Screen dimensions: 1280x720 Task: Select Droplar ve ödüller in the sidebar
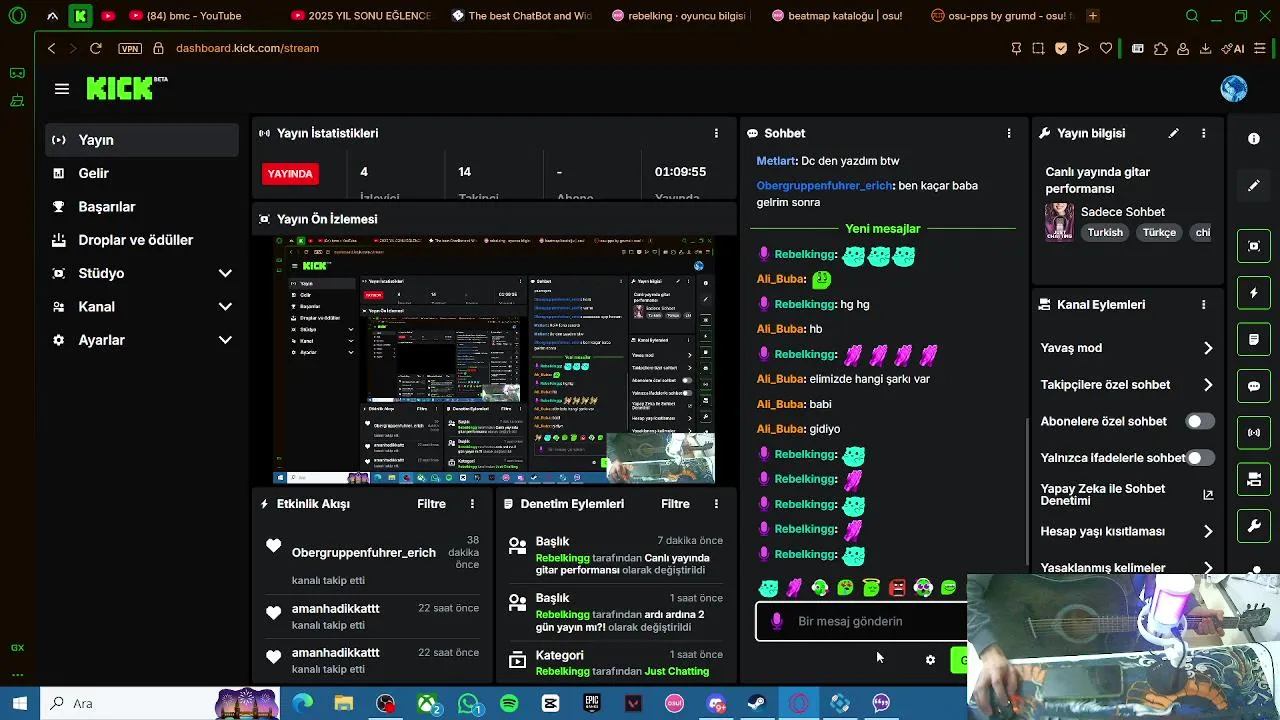[x=142, y=240]
